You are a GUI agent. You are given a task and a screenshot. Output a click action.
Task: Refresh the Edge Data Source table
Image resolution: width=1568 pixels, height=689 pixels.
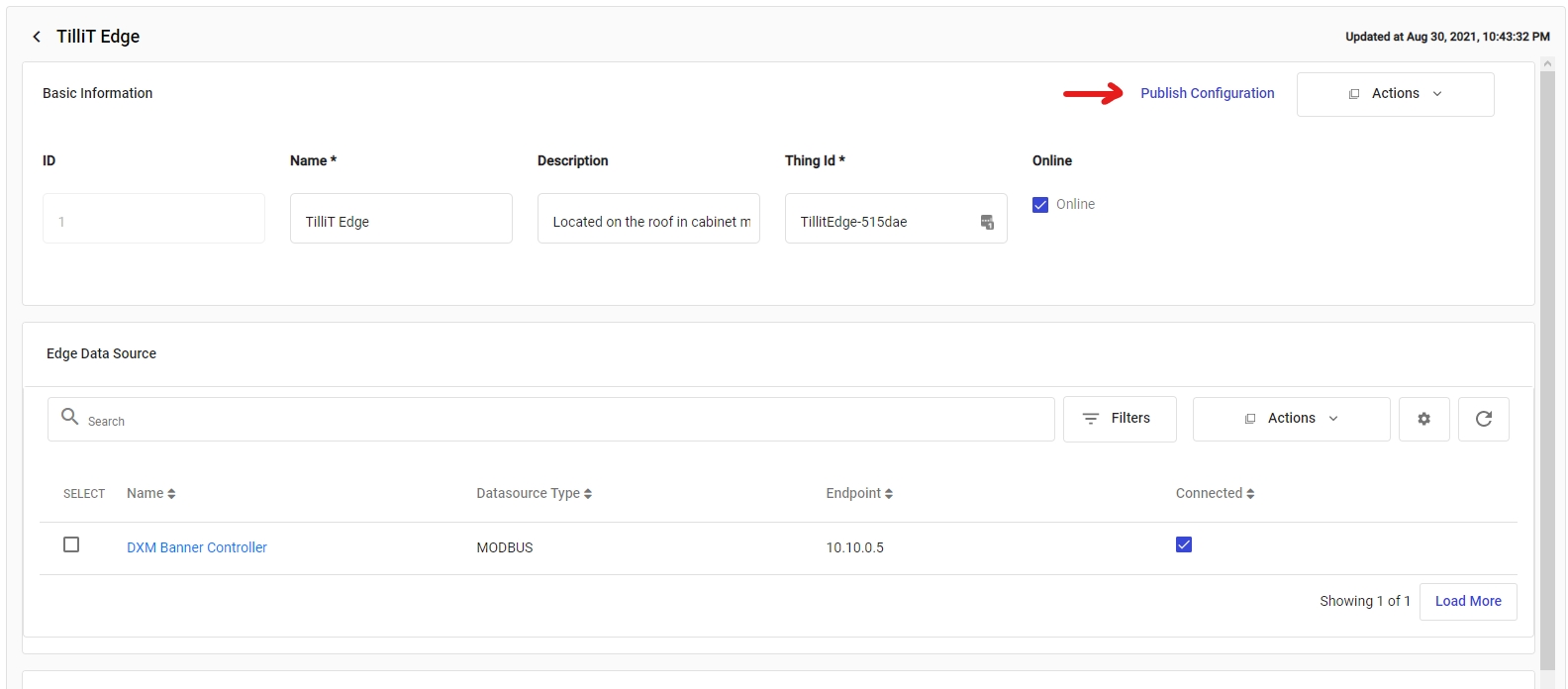(x=1483, y=419)
